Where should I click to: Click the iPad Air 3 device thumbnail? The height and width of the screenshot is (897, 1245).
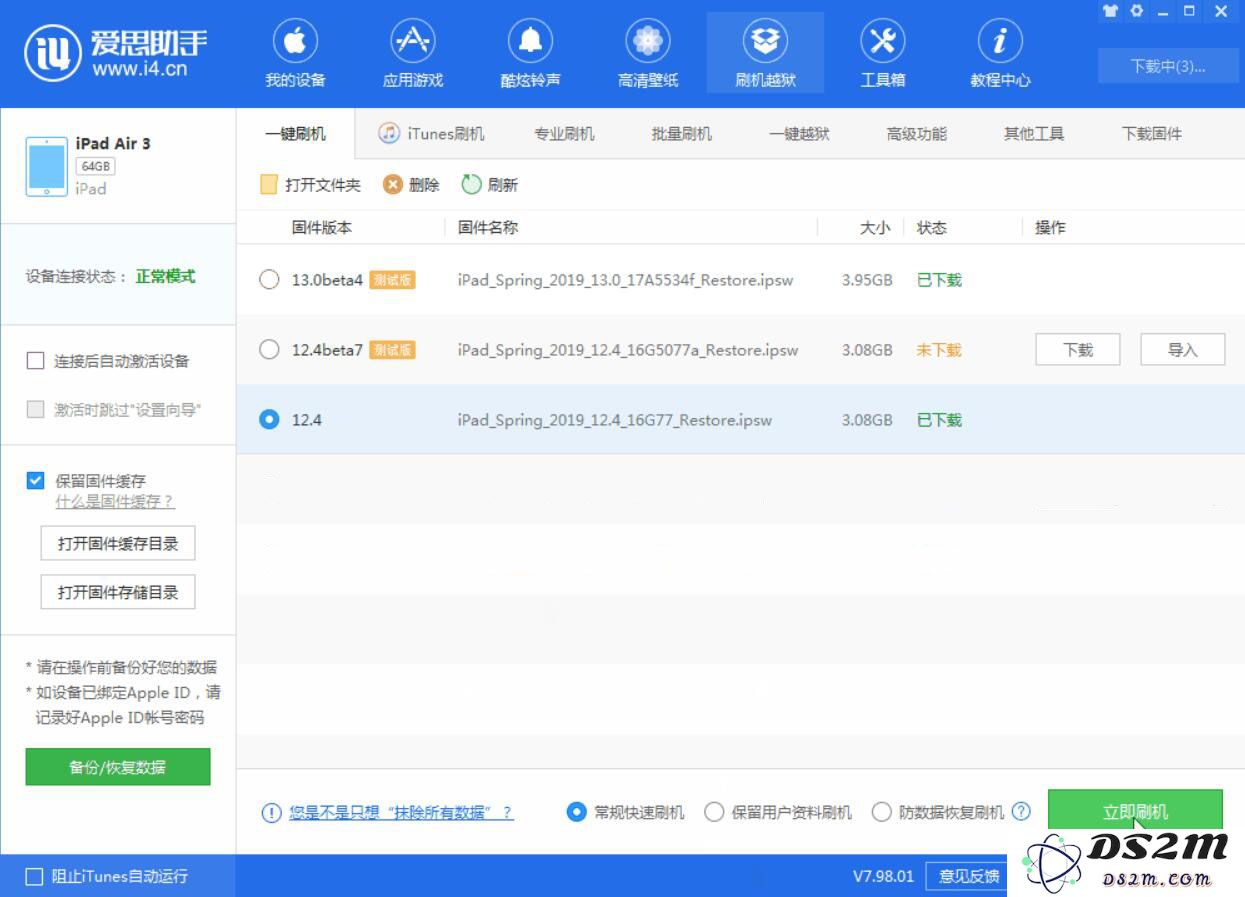click(x=46, y=167)
